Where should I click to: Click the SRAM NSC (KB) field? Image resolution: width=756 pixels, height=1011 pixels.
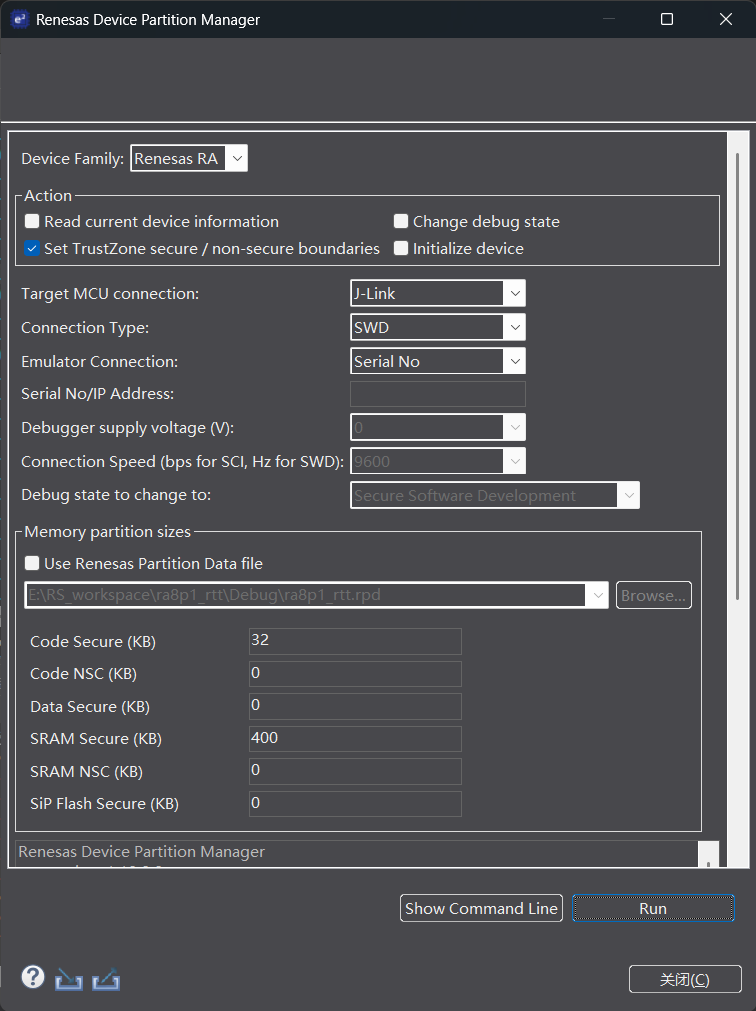[x=355, y=771]
